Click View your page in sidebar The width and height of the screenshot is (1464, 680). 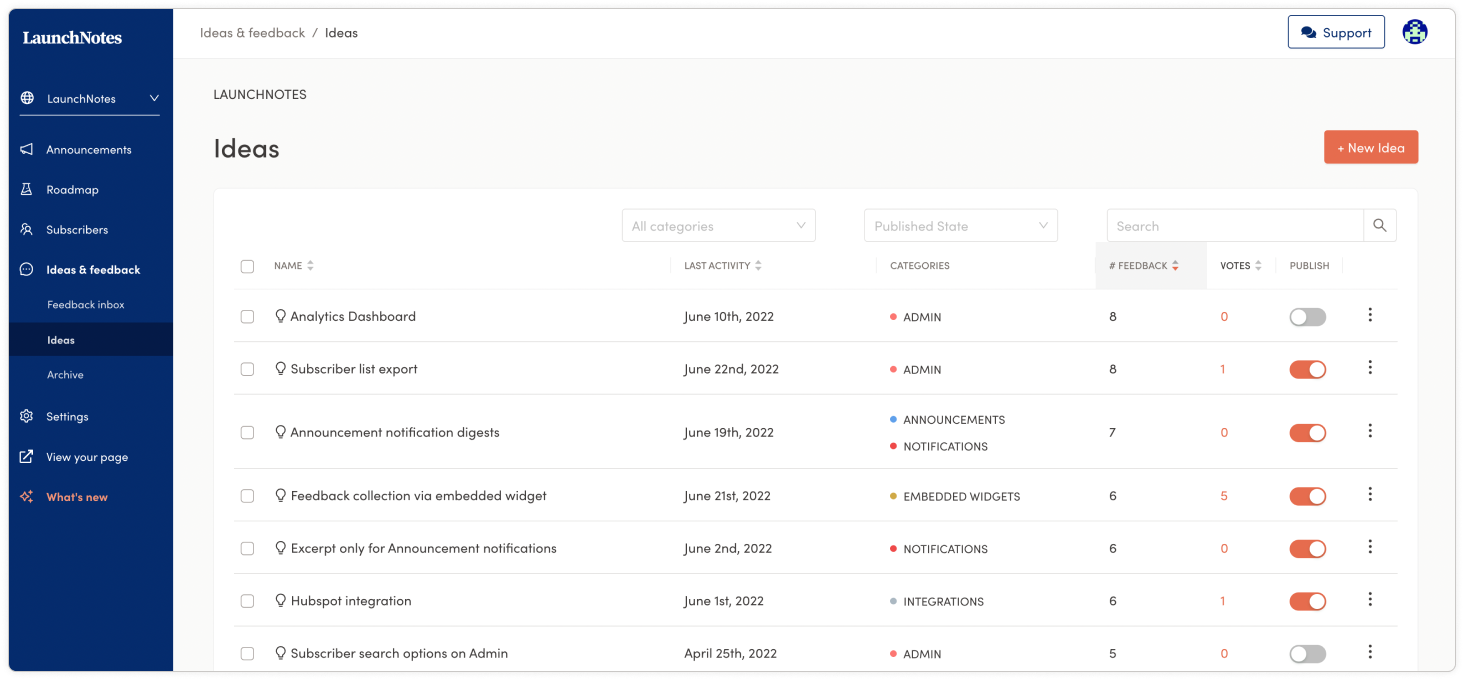point(87,457)
